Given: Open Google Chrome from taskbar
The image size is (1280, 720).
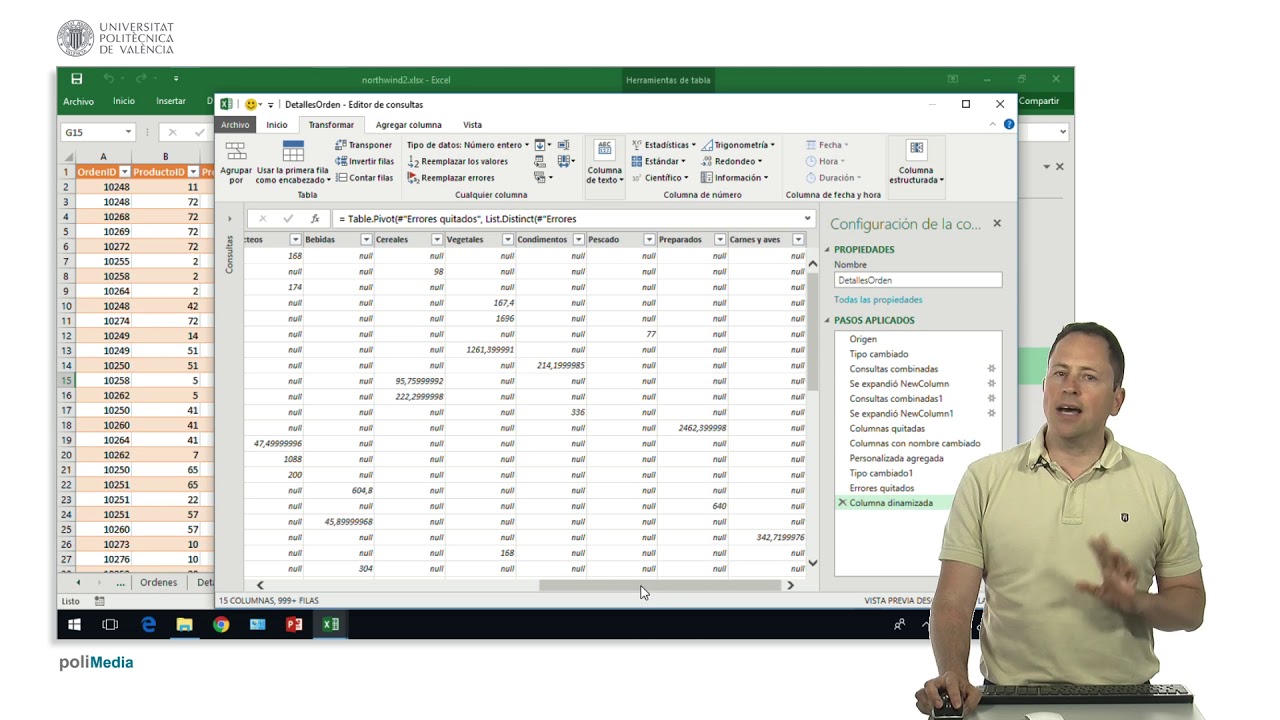Looking at the screenshot, I should click(x=221, y=625).
